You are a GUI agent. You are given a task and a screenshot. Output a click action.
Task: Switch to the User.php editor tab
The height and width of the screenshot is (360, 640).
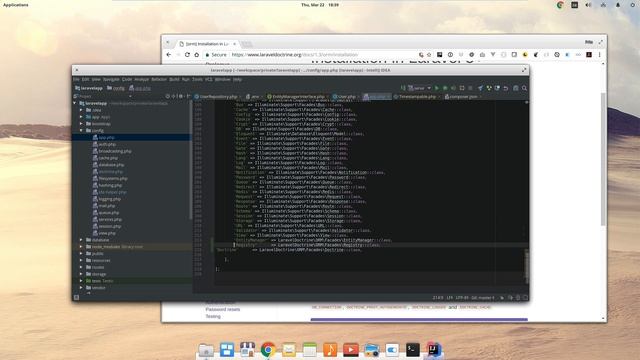[344, 97]
